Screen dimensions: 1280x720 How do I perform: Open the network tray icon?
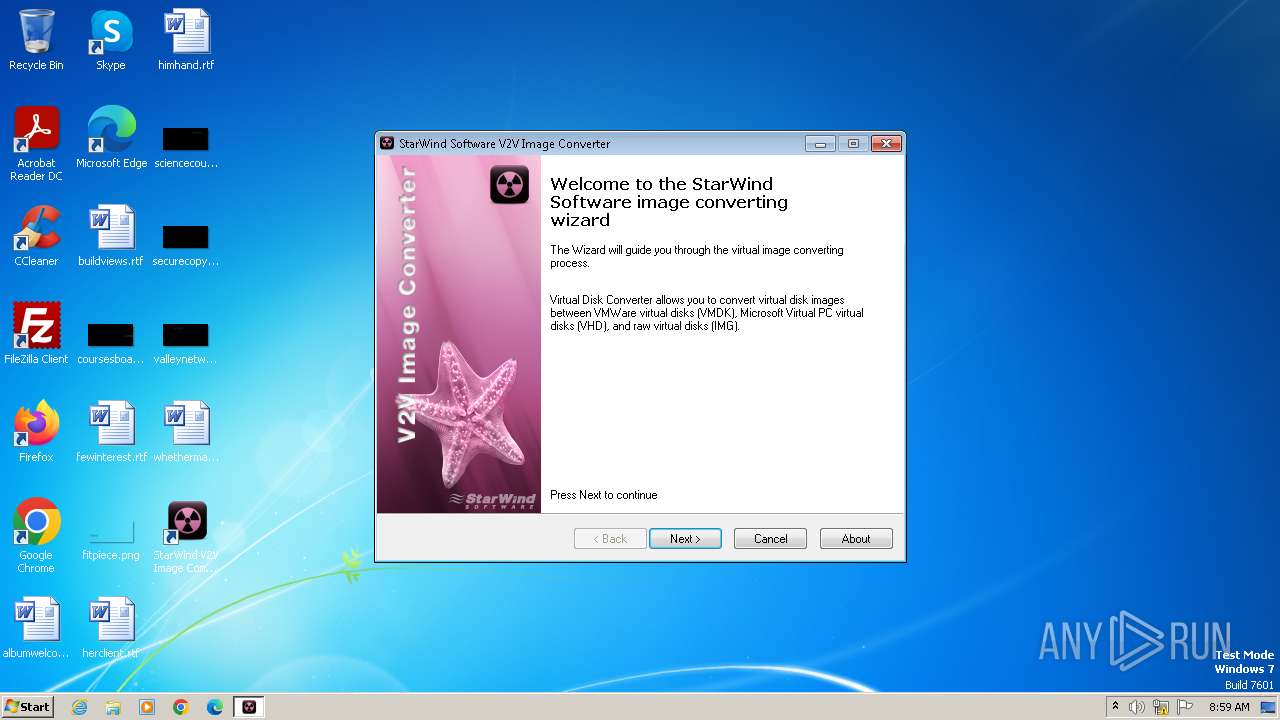(x=1161, y=707)
